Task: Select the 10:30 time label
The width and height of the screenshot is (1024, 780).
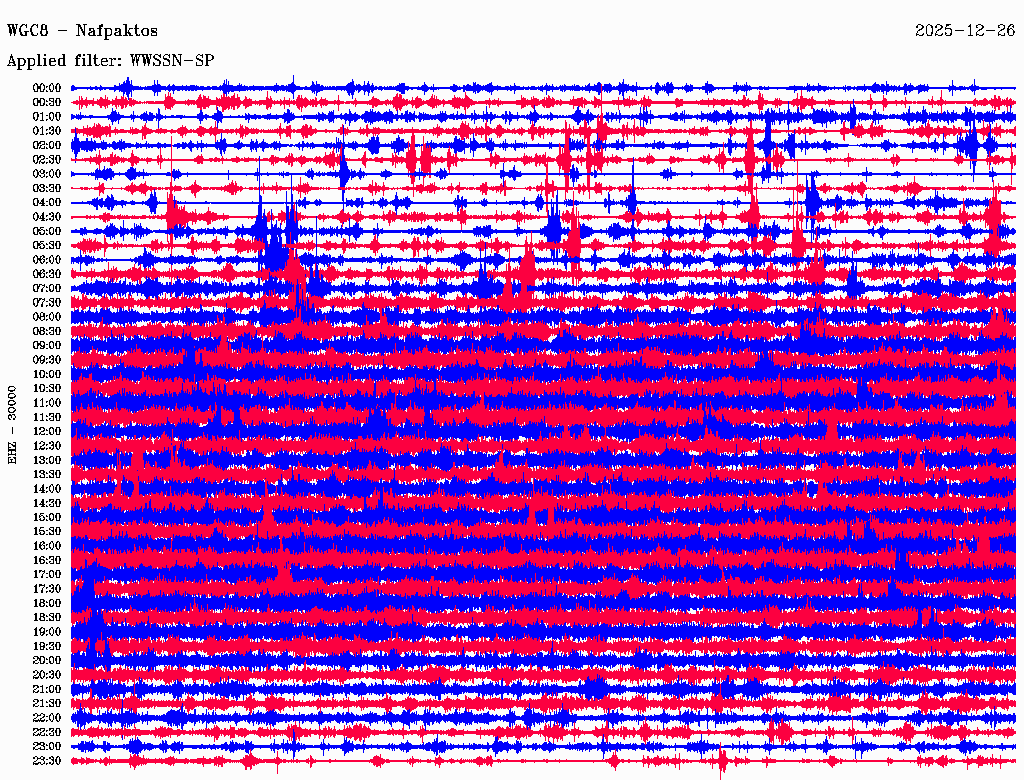Action: [x=47, y=389]
